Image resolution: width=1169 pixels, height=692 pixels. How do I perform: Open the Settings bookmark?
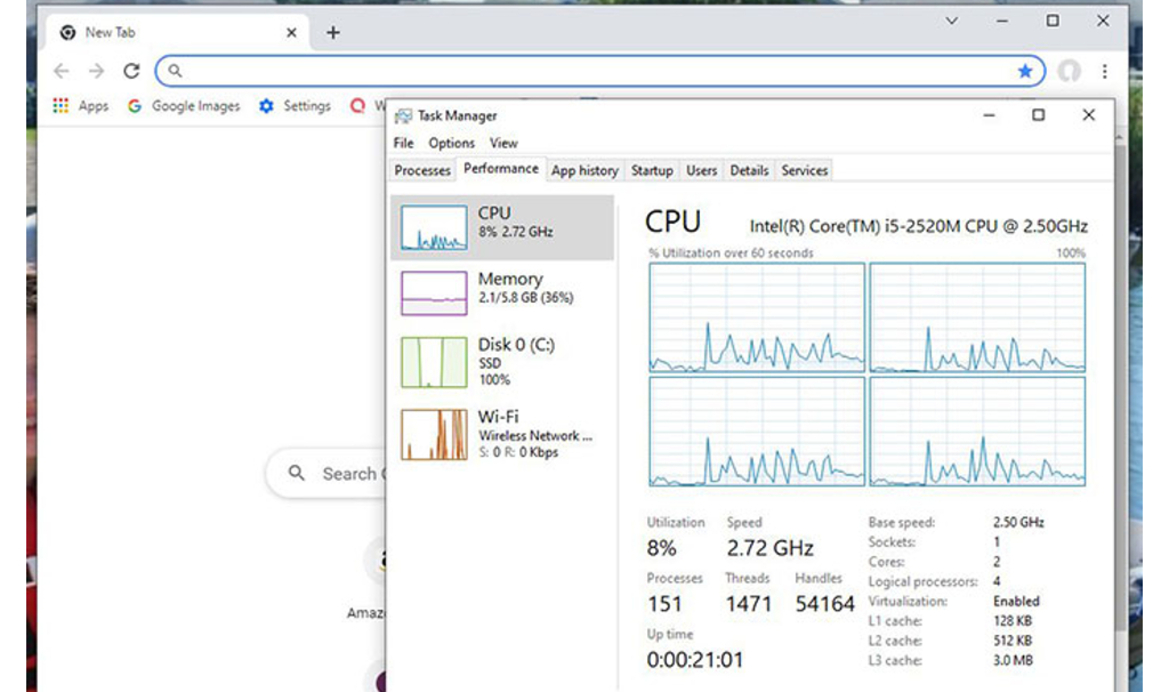(294, 106)
